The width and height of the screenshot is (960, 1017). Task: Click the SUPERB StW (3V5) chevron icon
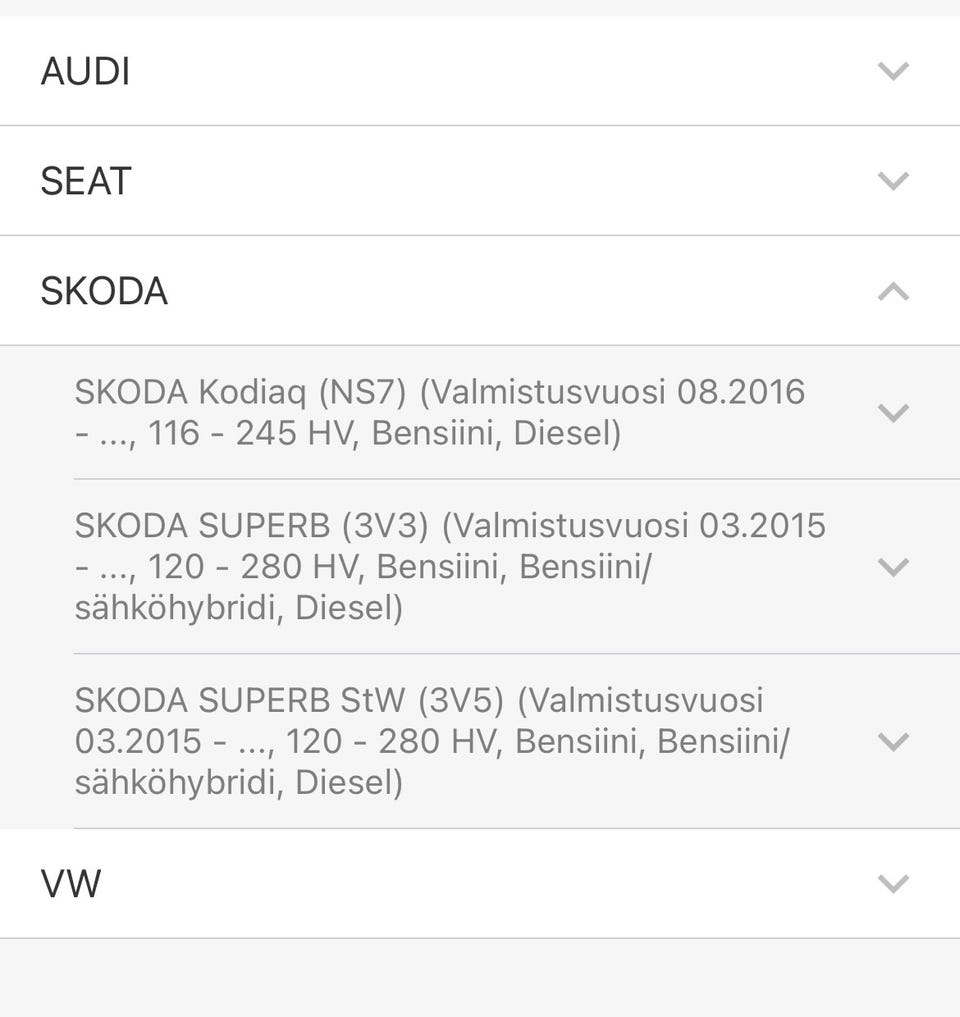point(892,741)
